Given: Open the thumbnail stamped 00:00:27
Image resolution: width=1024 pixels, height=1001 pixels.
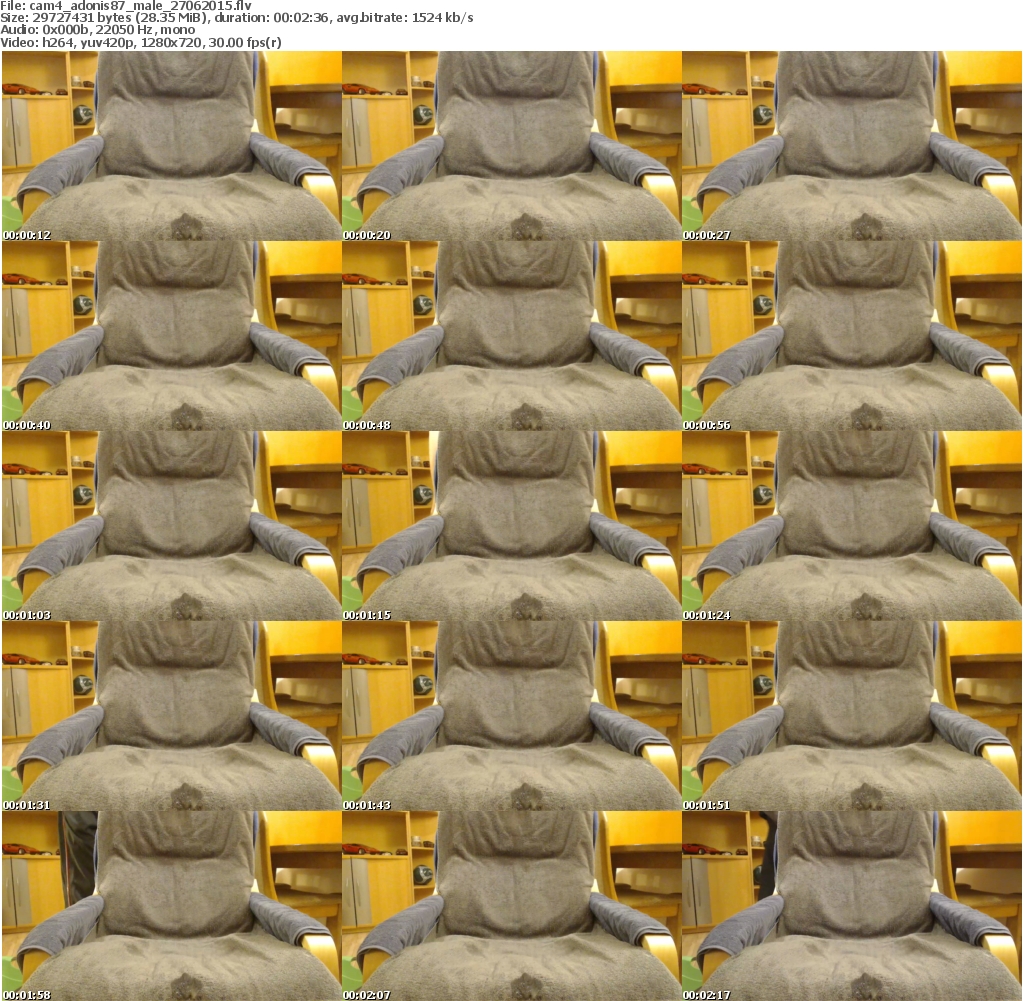Looking at the screenshot, I should pos(852,146).
